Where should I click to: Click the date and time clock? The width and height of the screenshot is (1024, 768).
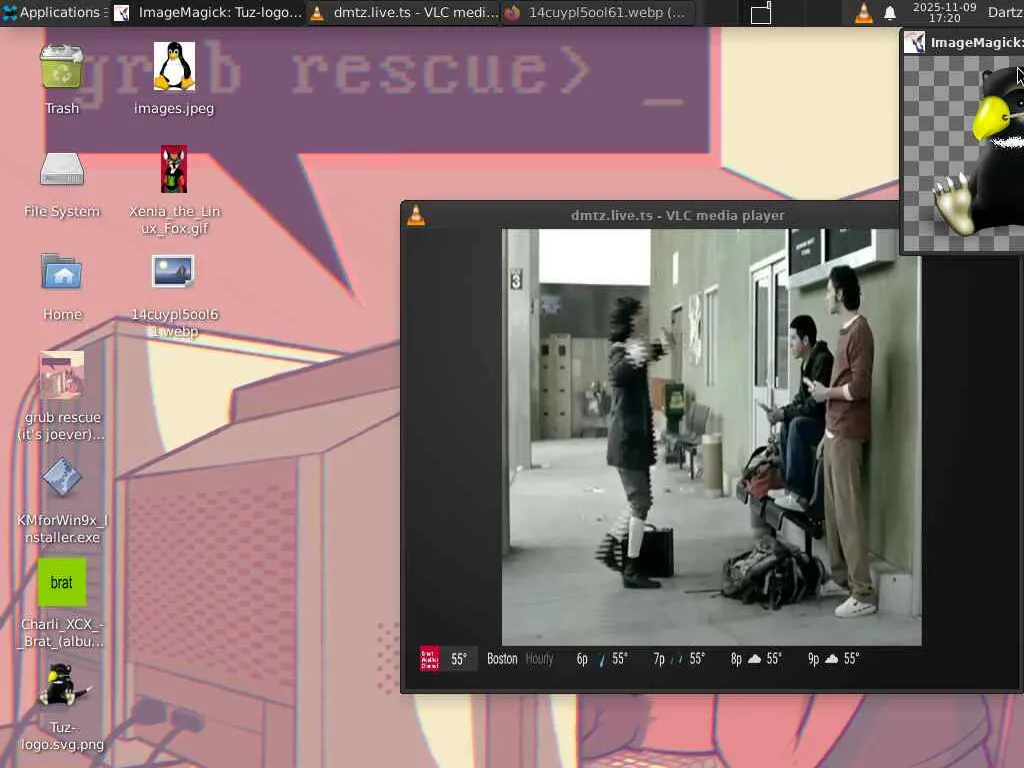(x=944, y=12)
